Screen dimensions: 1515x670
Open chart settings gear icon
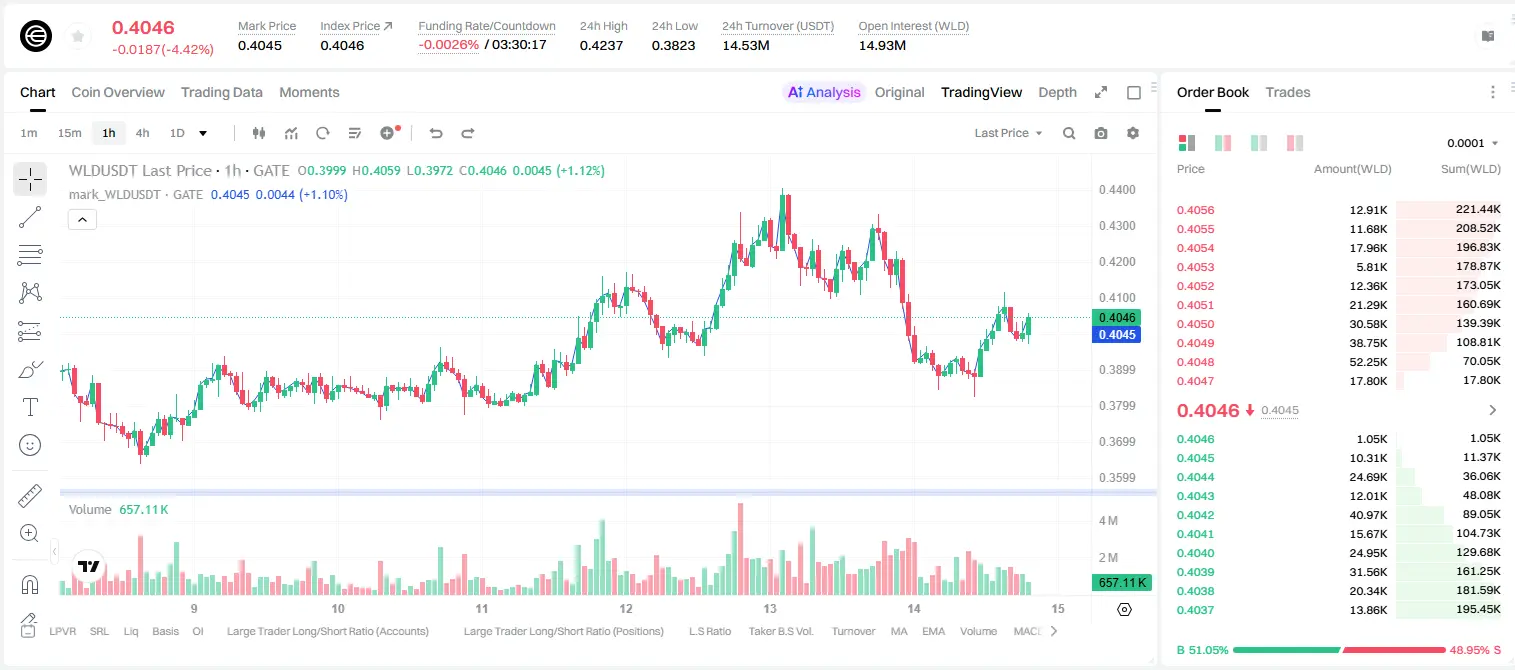[1133, 133]
